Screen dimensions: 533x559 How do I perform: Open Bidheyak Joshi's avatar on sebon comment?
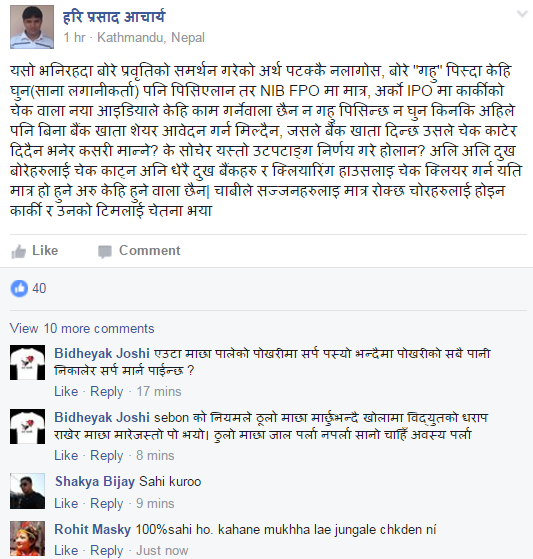click(x=27, y=426)
